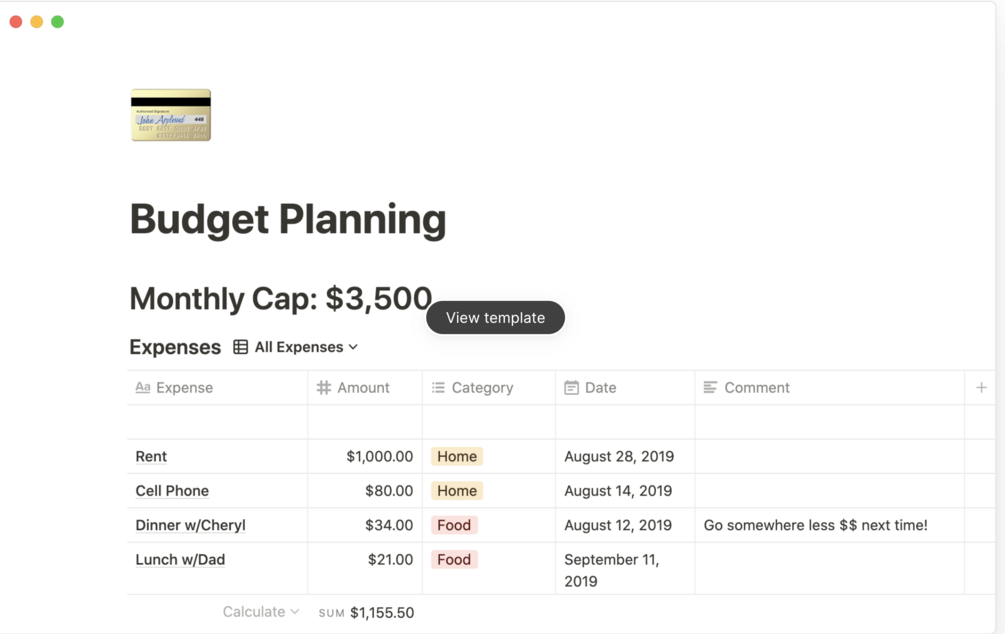Click the Dinner w/Cheryl comment cell
Viewport: 1005px width, 634px height.
tap(815, 525)
